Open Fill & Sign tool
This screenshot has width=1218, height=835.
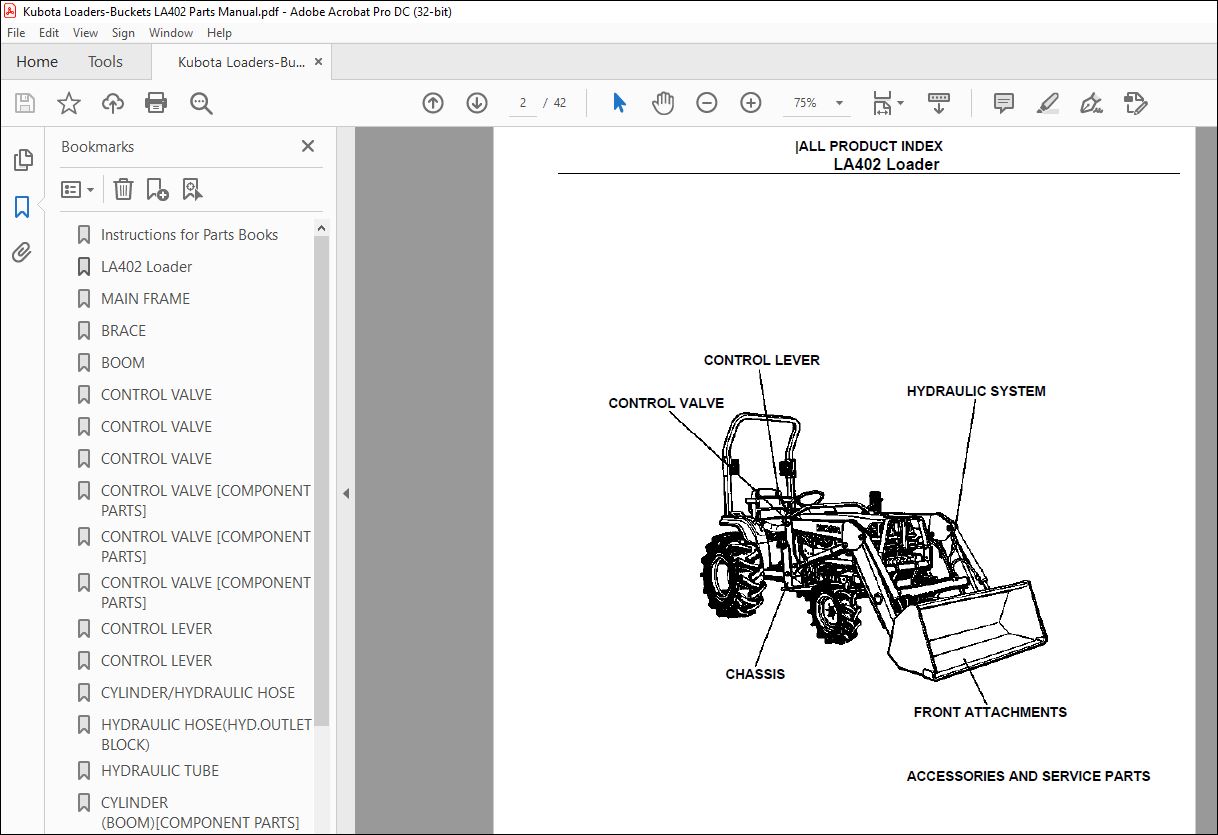click(x=1135, y=103)
